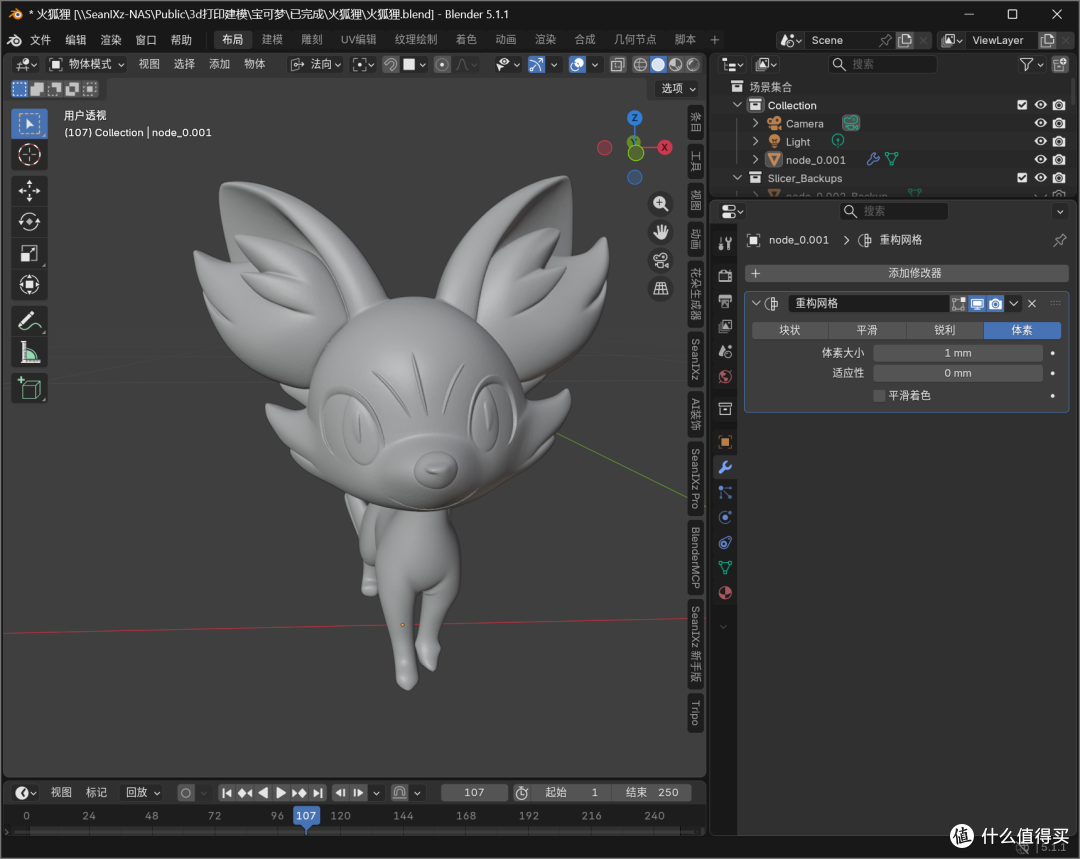Click the pan hand viewport icon
The width and height of the screenshot is (1080, 859).
pyautogui.click(x=661, y=232)
